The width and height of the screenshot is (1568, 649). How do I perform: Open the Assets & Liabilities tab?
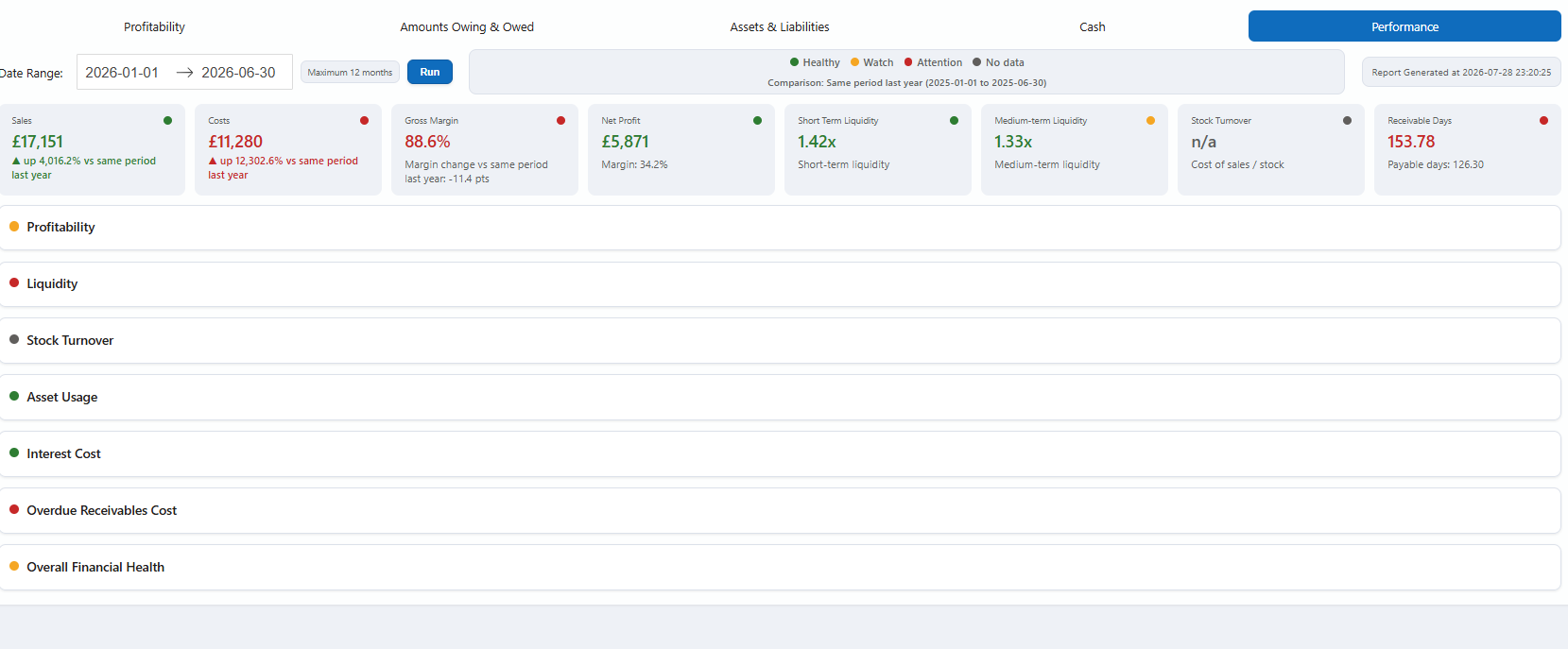pyautogui.click(x=780, y=26)
